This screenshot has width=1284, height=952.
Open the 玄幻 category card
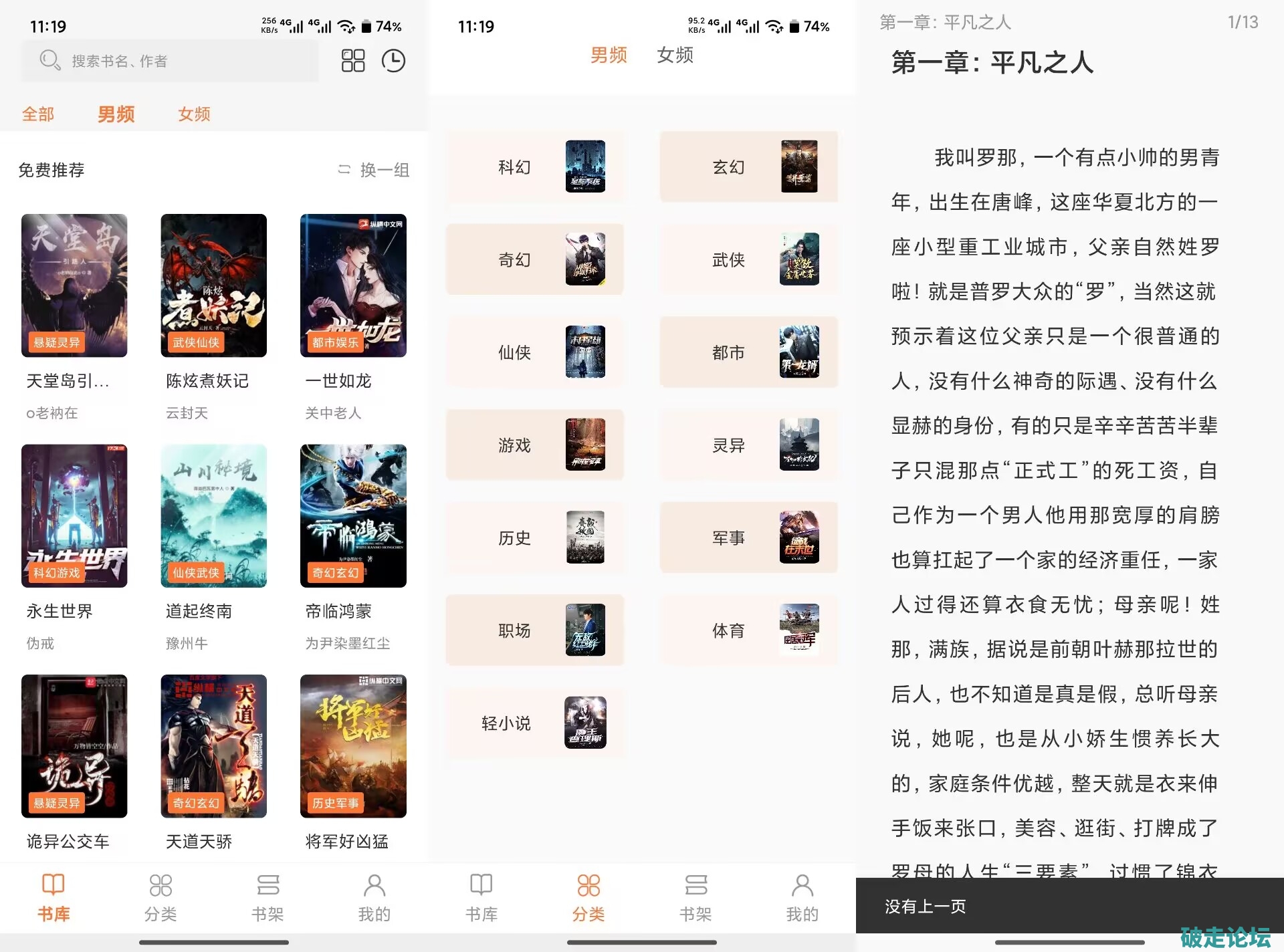748,166
